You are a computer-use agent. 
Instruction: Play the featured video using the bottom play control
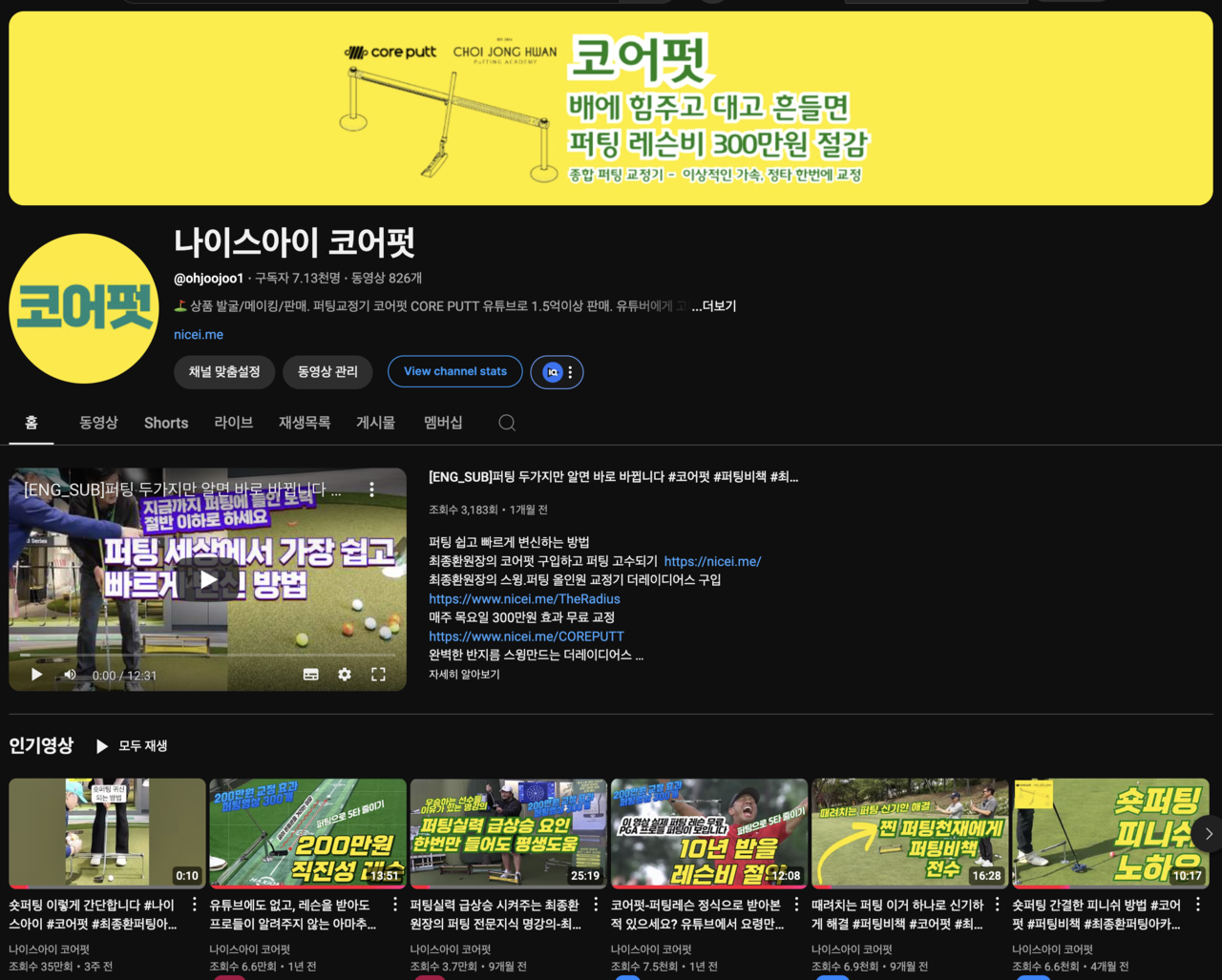(x=36, y=675)
